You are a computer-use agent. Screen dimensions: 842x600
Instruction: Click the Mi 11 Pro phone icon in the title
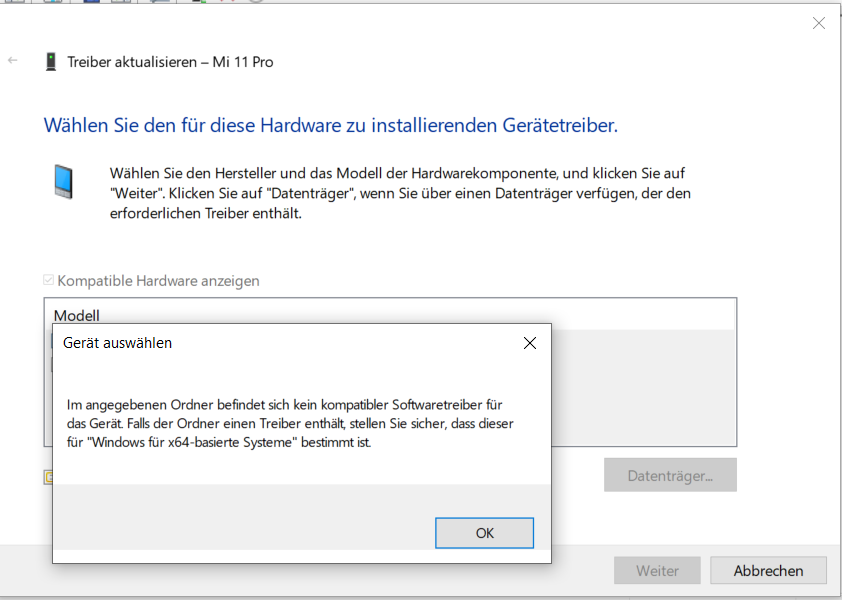click(x=50, y=62)
